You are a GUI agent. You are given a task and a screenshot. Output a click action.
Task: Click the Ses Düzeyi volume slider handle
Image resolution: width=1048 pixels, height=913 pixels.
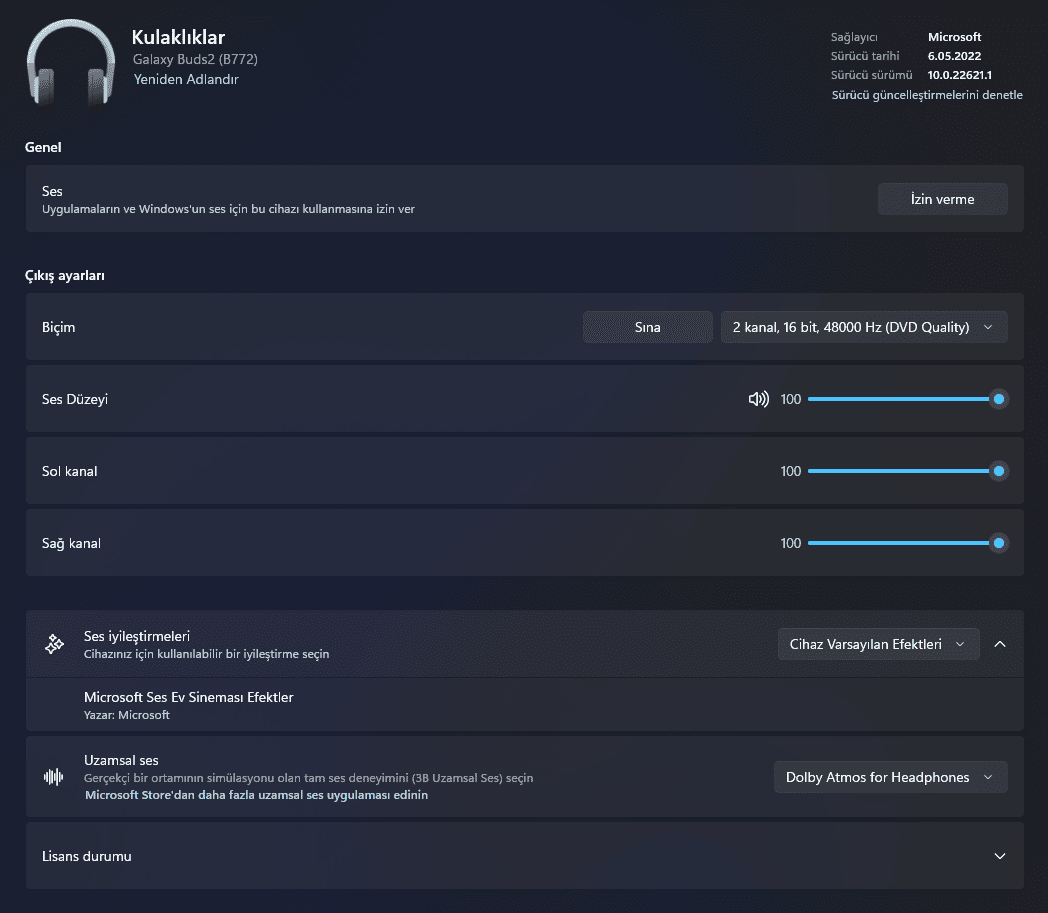998,399
